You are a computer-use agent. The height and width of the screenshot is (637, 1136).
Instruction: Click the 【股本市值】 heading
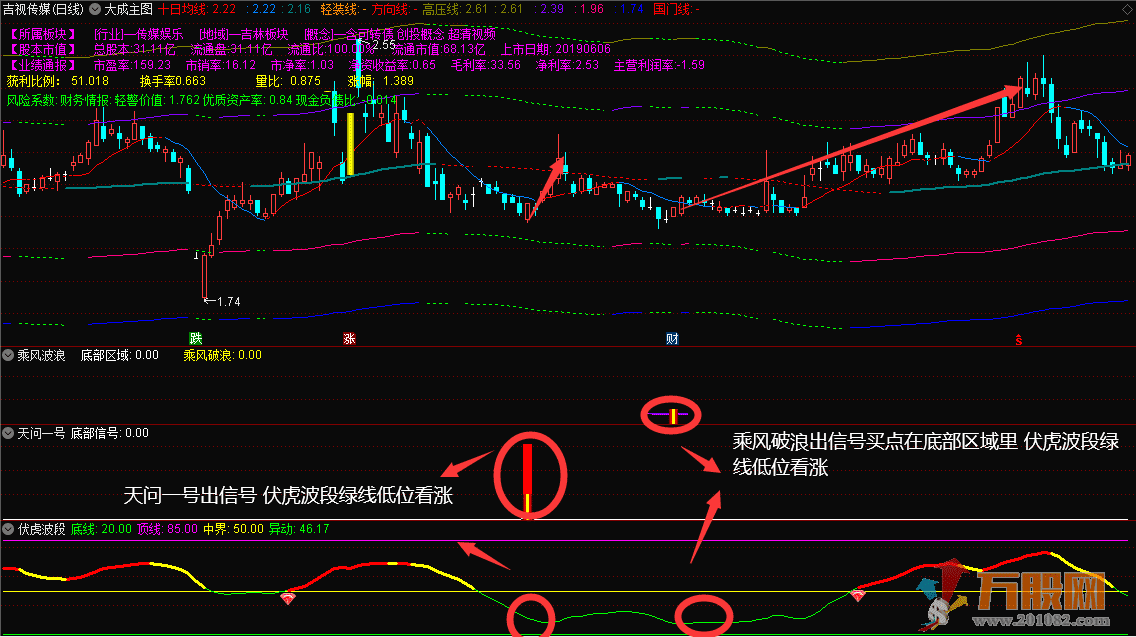(x=43, y=49)
